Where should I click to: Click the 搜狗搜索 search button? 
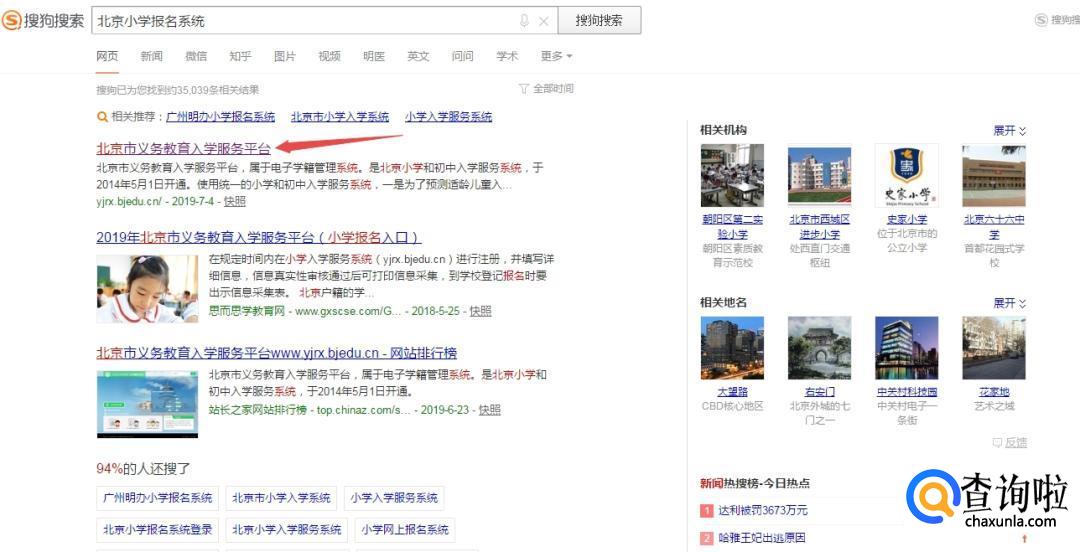599,21
